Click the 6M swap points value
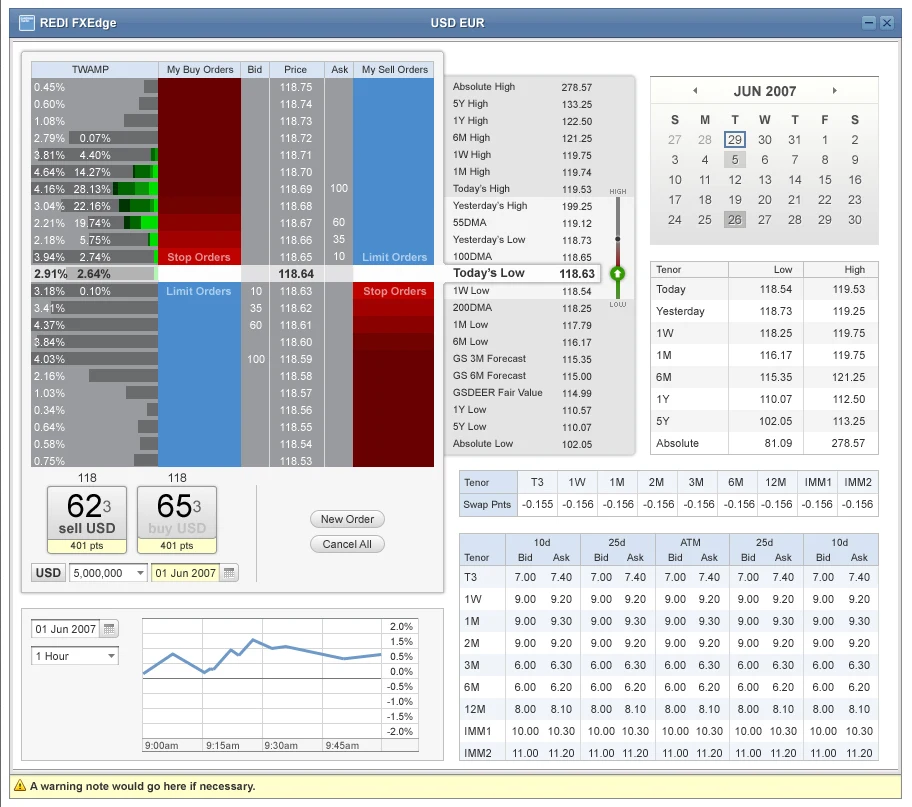The height and width of the screenshot is (807, 912). click(739, 504)
